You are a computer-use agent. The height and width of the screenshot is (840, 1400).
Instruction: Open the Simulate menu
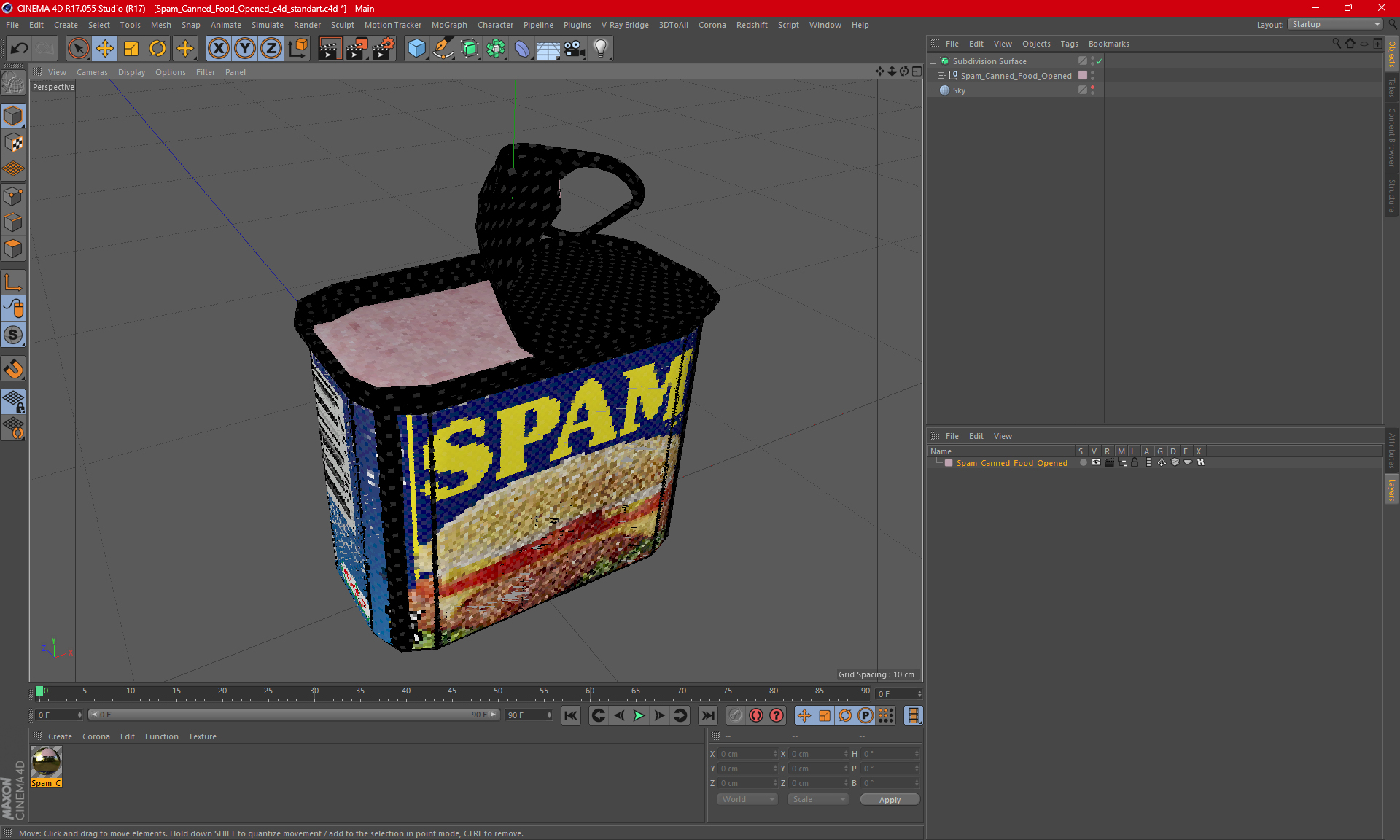click(x=267, y=25)
